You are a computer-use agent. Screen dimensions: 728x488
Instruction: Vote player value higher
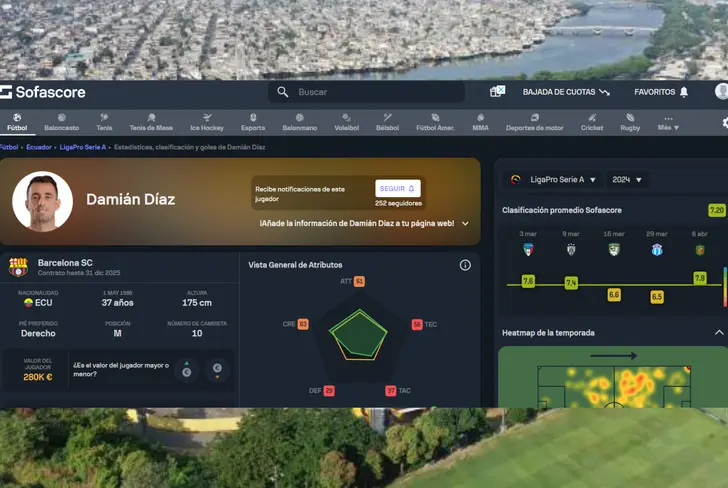[187, 370]
